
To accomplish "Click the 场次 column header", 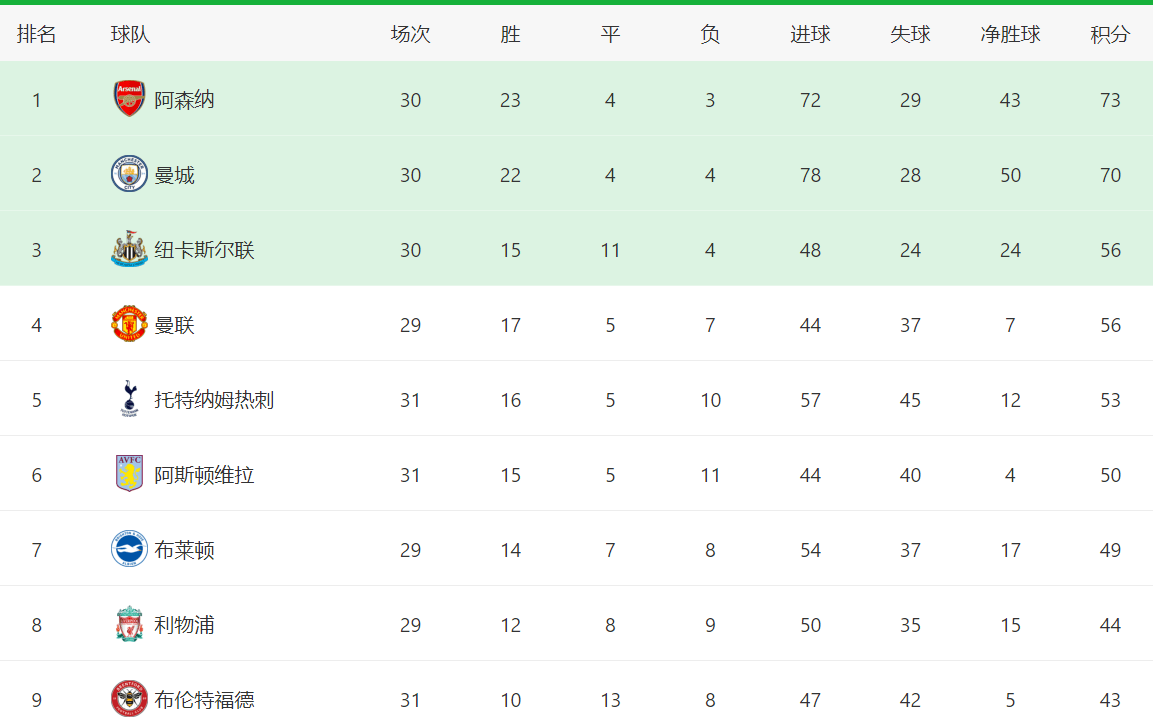I will (x=410, y=34).
